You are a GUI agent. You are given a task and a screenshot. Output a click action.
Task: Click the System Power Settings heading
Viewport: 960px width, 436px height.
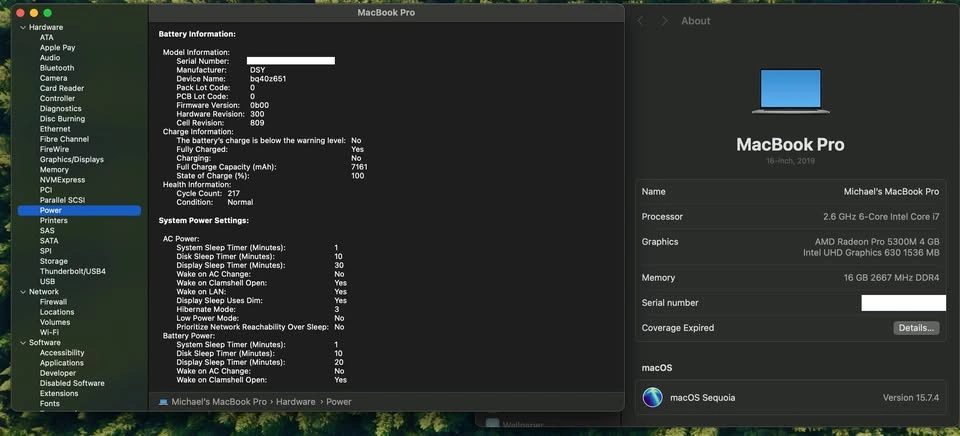click(203, 220)
